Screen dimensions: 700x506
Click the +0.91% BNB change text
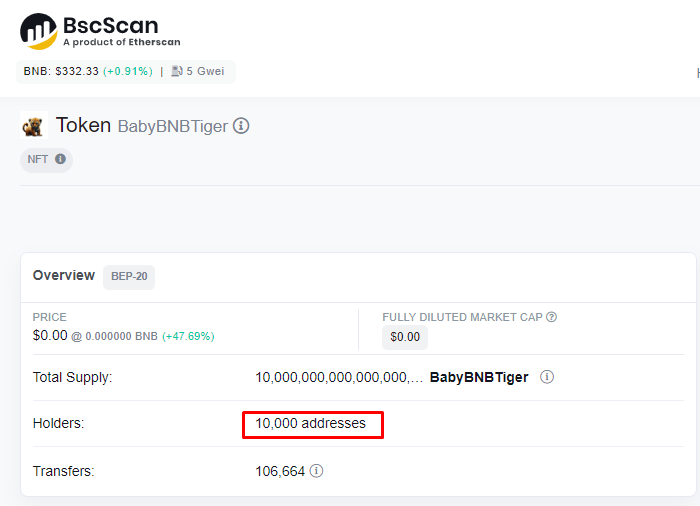tap(128, 71)
